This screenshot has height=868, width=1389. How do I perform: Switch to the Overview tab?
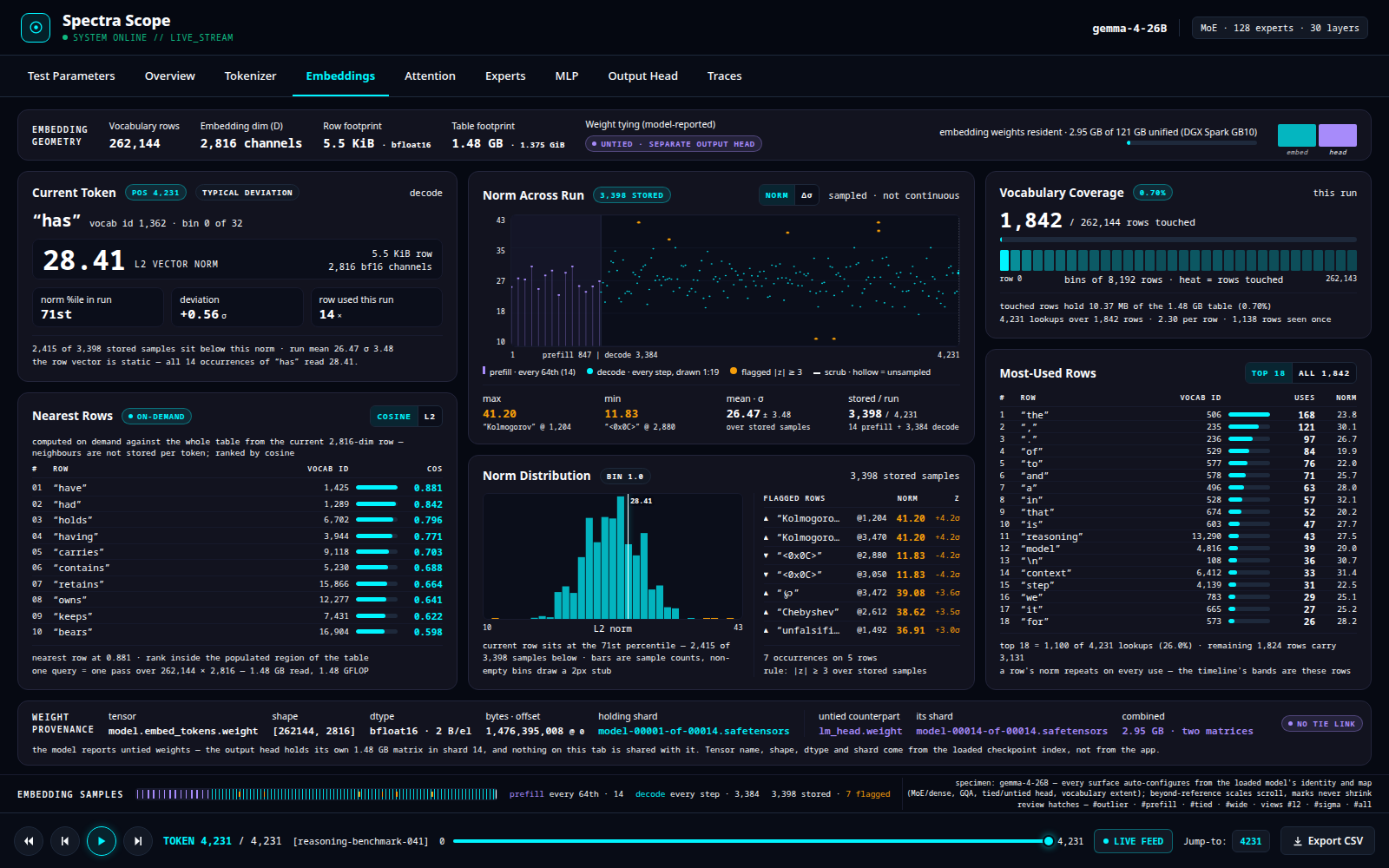tap(170, 76)
